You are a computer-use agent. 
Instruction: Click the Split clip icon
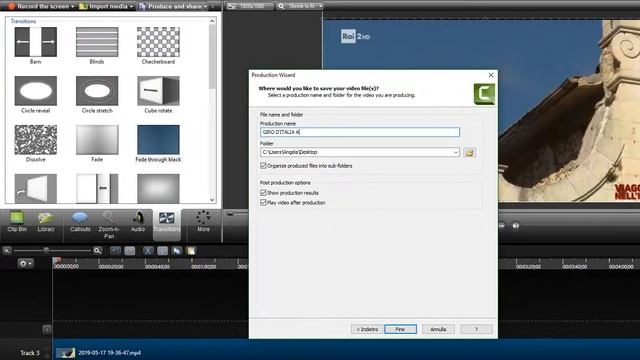(162, 251)
